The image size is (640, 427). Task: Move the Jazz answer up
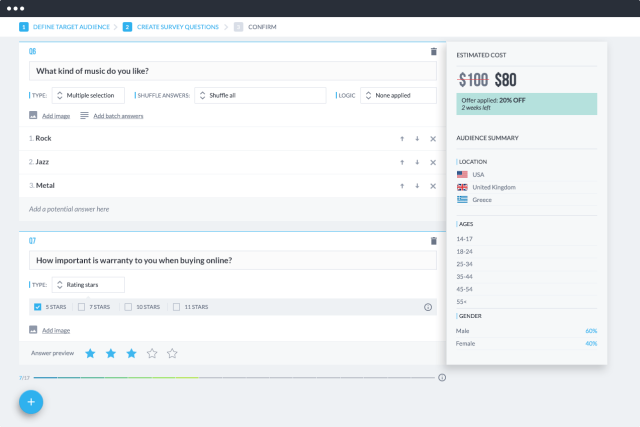402,162
